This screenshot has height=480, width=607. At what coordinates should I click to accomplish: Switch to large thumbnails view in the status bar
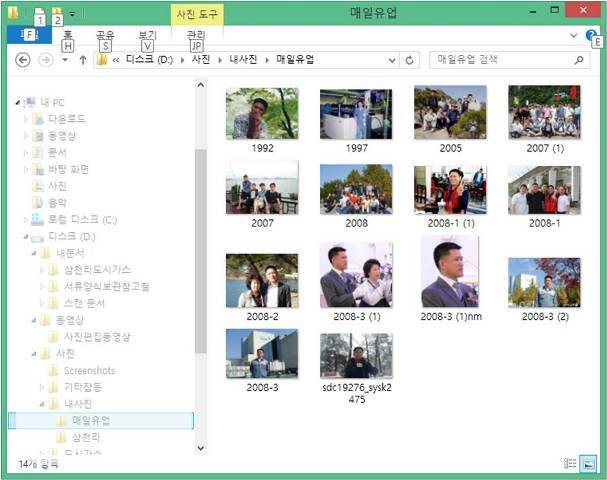point(587,463)
